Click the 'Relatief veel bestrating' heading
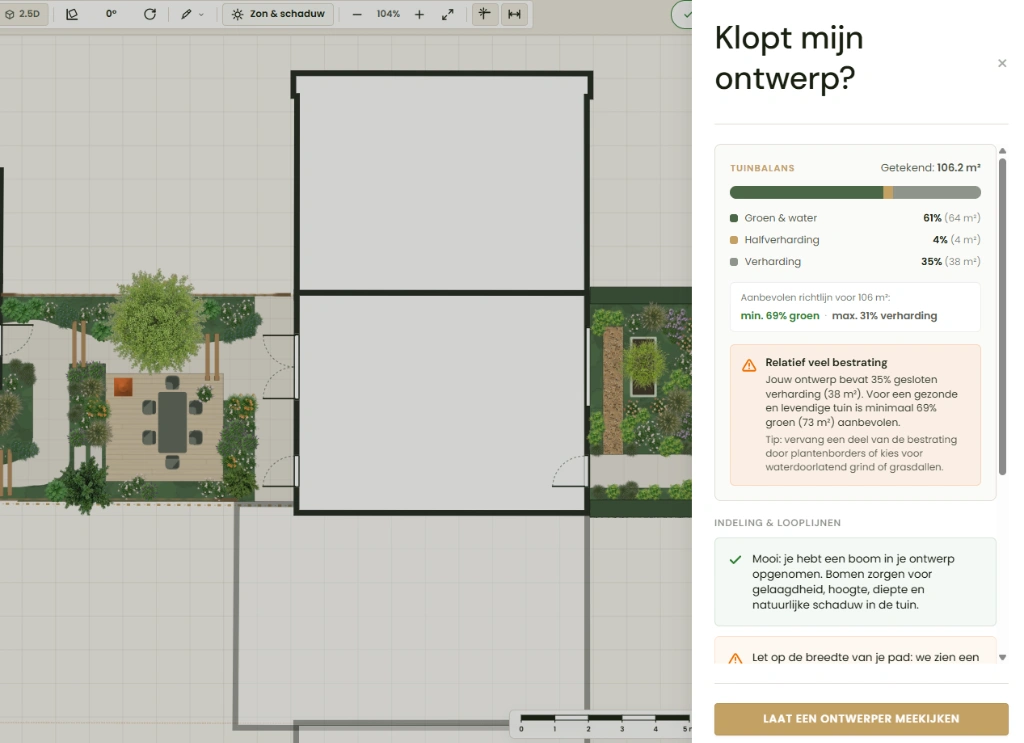This screenshot has height=743, width=1024. [x=826, y=362]
